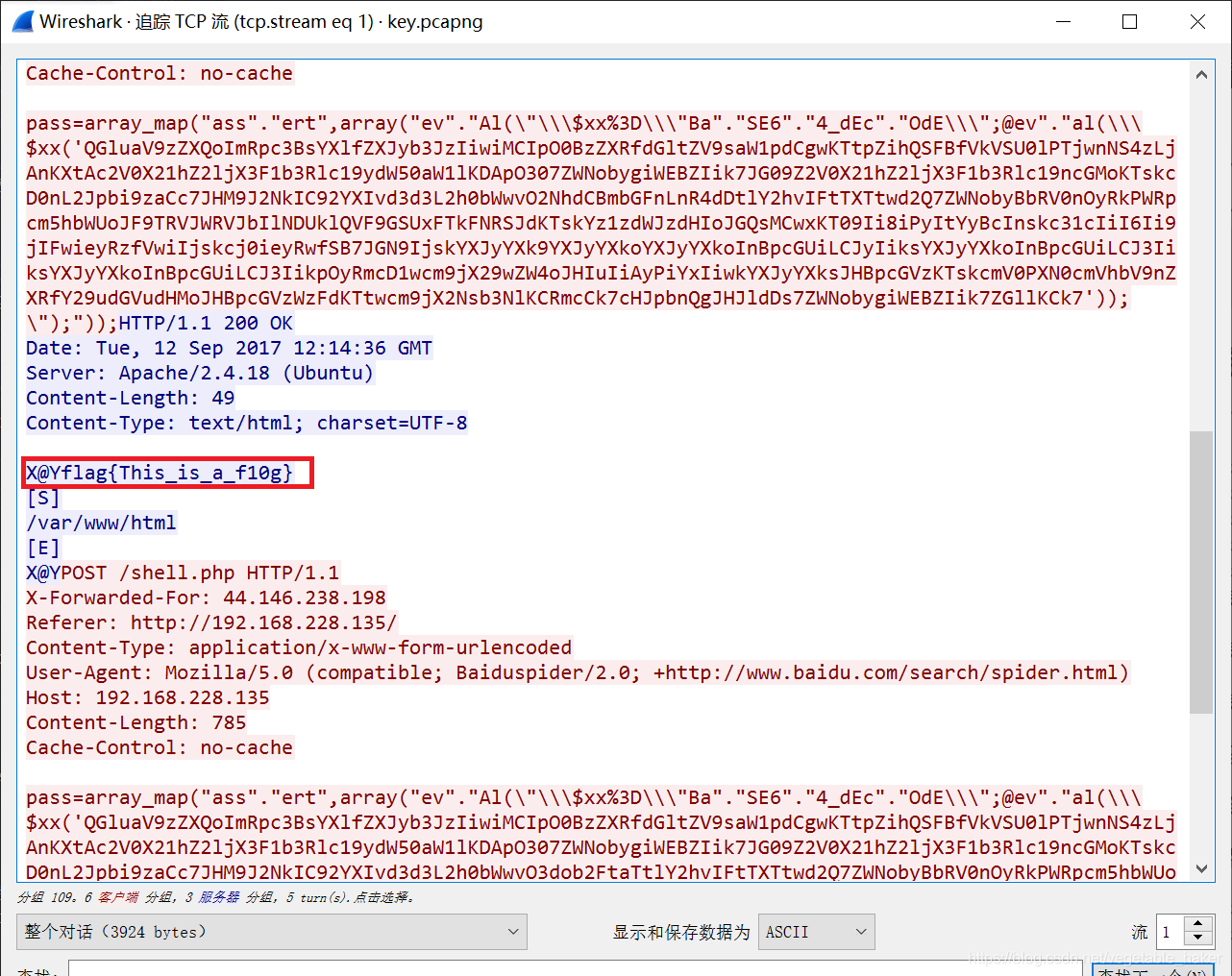Click the X-Forwarded-For: 44.146.238.198 header
The image size is (1232, 976).
pyautogui.click(x=206, y=598)
